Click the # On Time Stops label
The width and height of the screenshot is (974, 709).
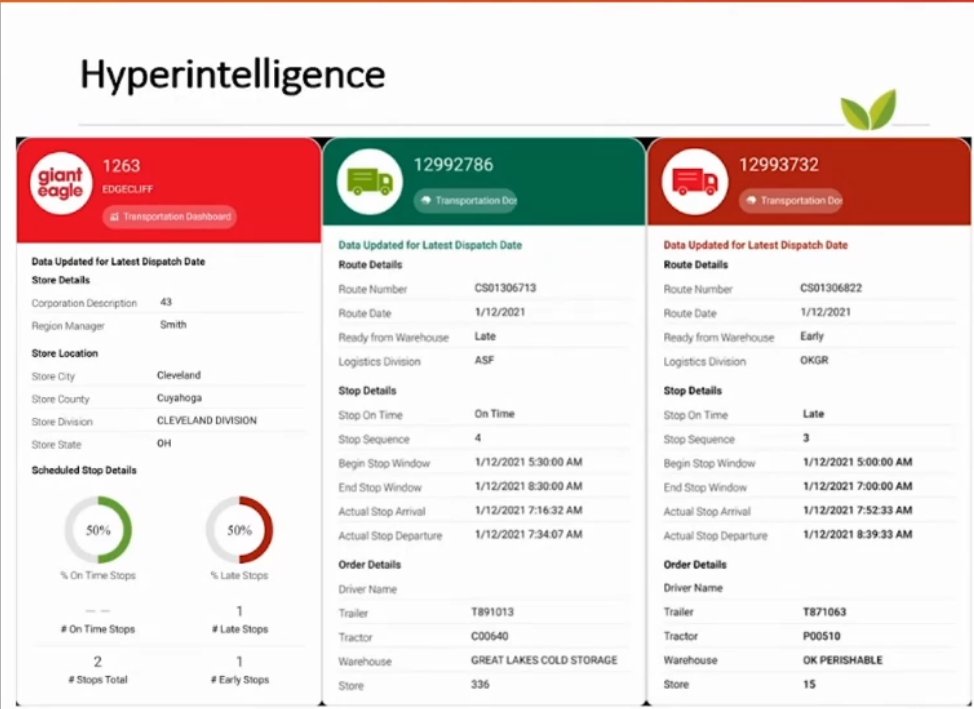tap(98, 629)
